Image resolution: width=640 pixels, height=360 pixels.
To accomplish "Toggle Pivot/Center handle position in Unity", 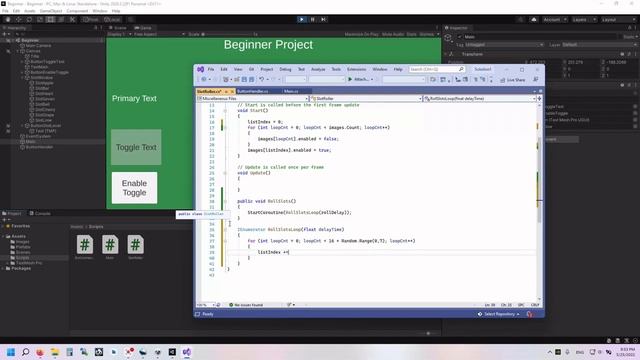I will pos(91,19).
